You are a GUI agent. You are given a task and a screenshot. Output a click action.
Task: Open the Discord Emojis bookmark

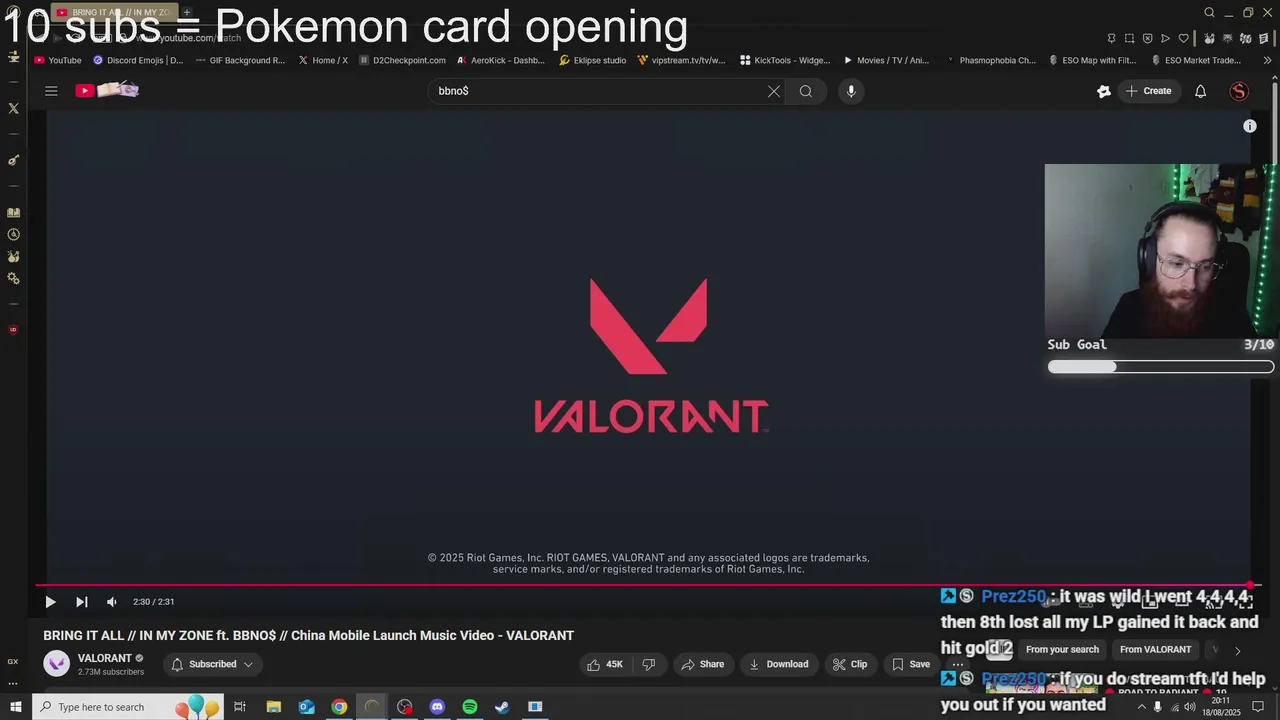138,60
